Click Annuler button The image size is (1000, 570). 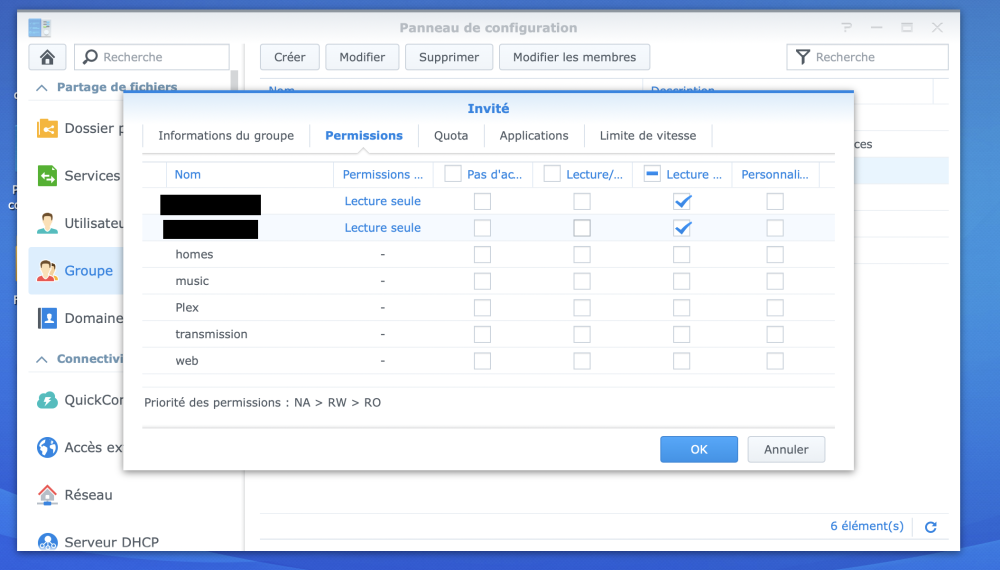786,449
